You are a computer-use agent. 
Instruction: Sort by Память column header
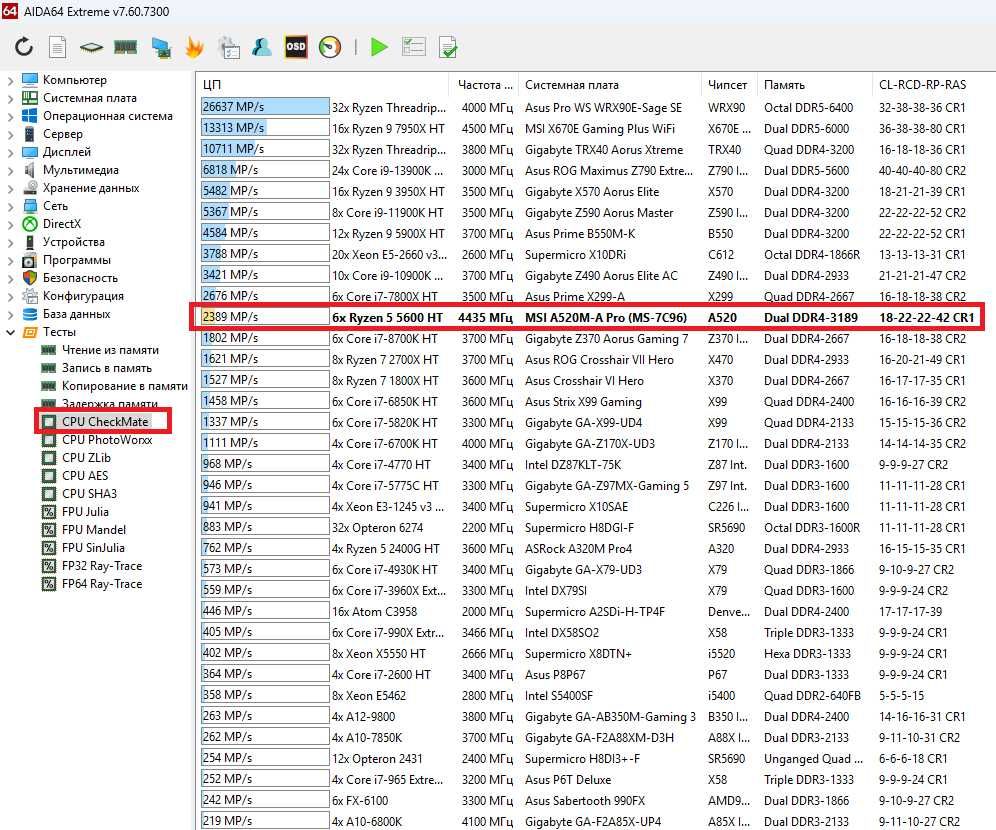(x=815, y=84)
